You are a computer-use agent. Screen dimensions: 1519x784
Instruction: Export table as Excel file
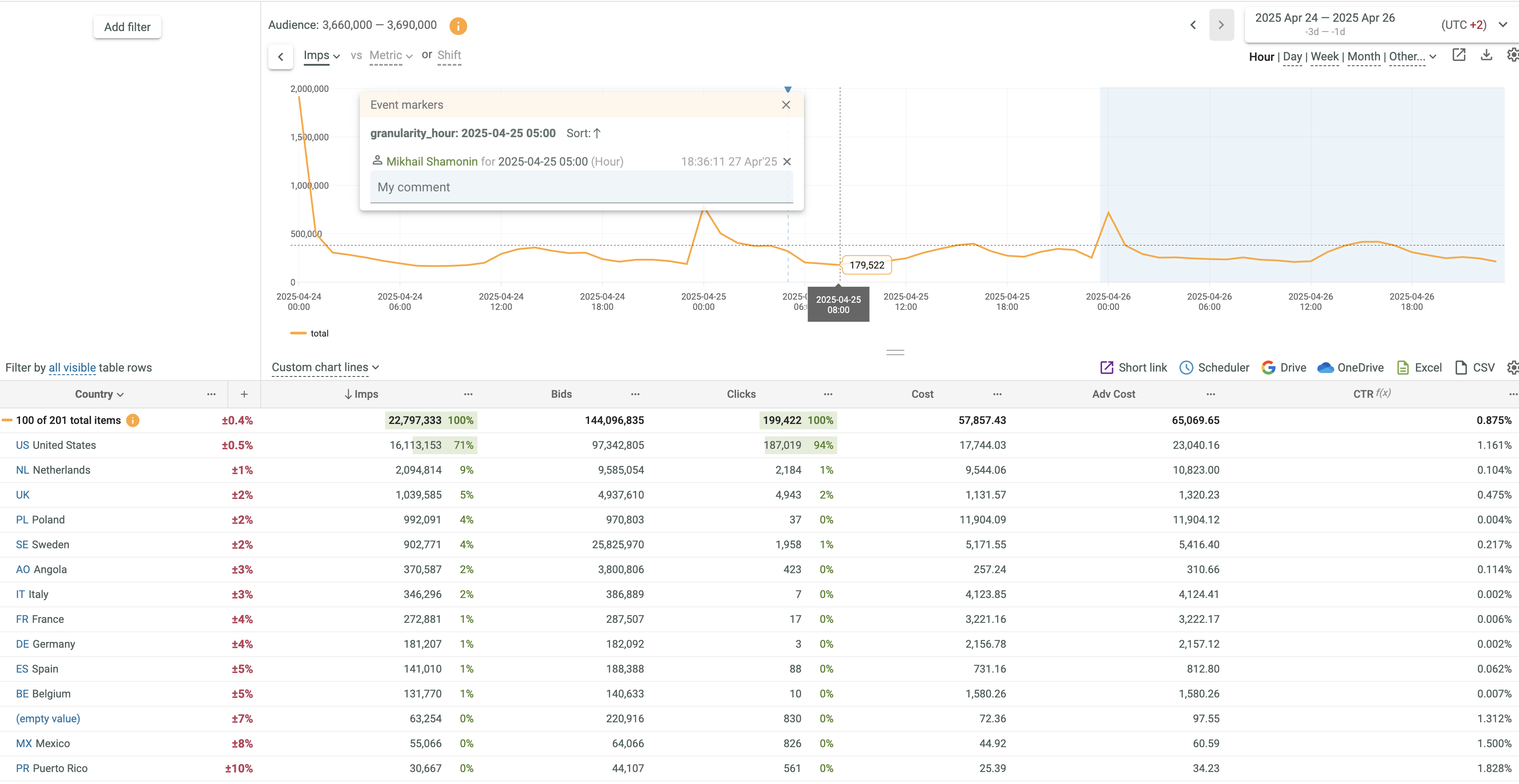point(1419,368)
